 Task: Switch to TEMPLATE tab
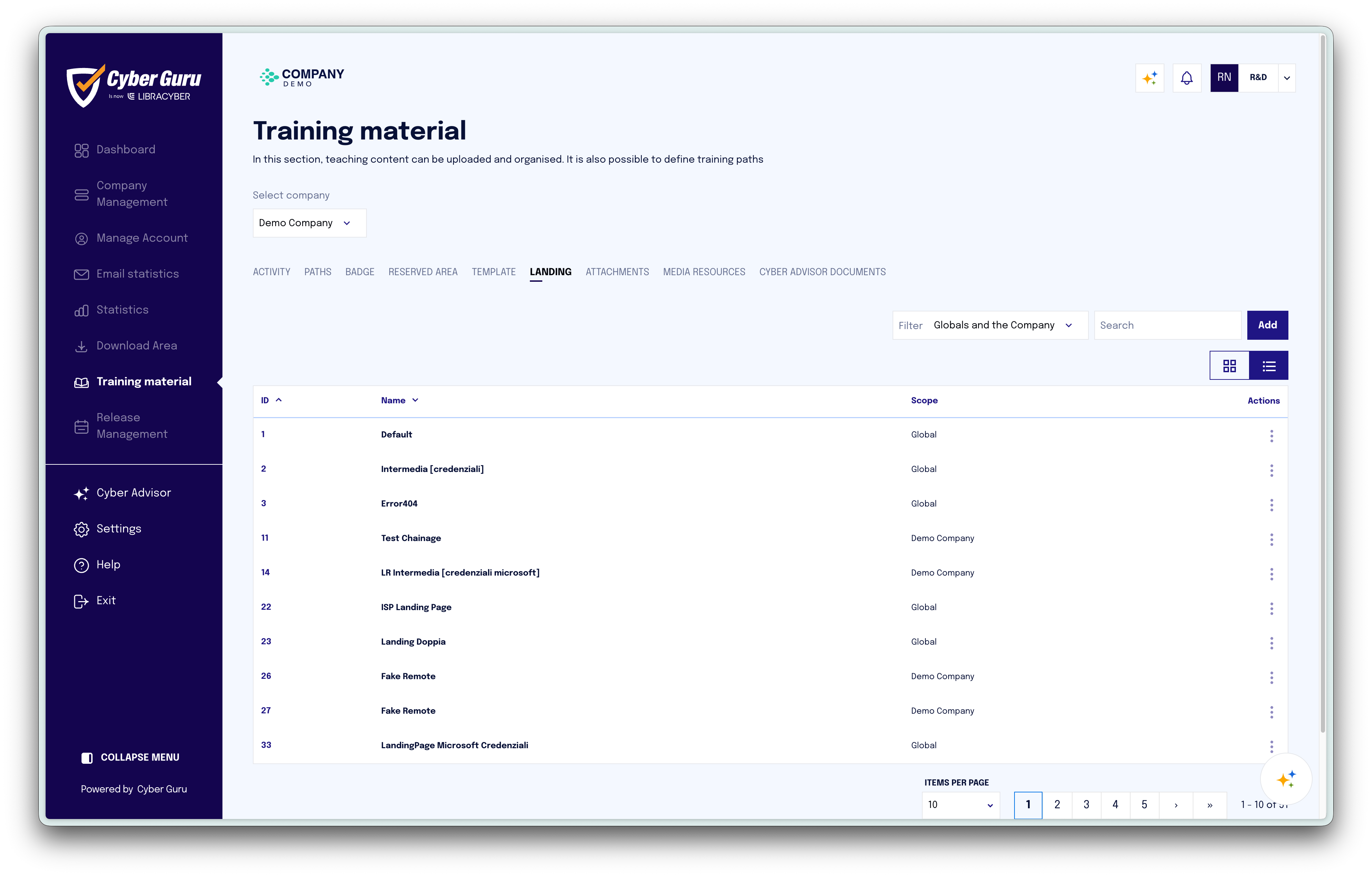pyautogui.click(x=493, y=272)
